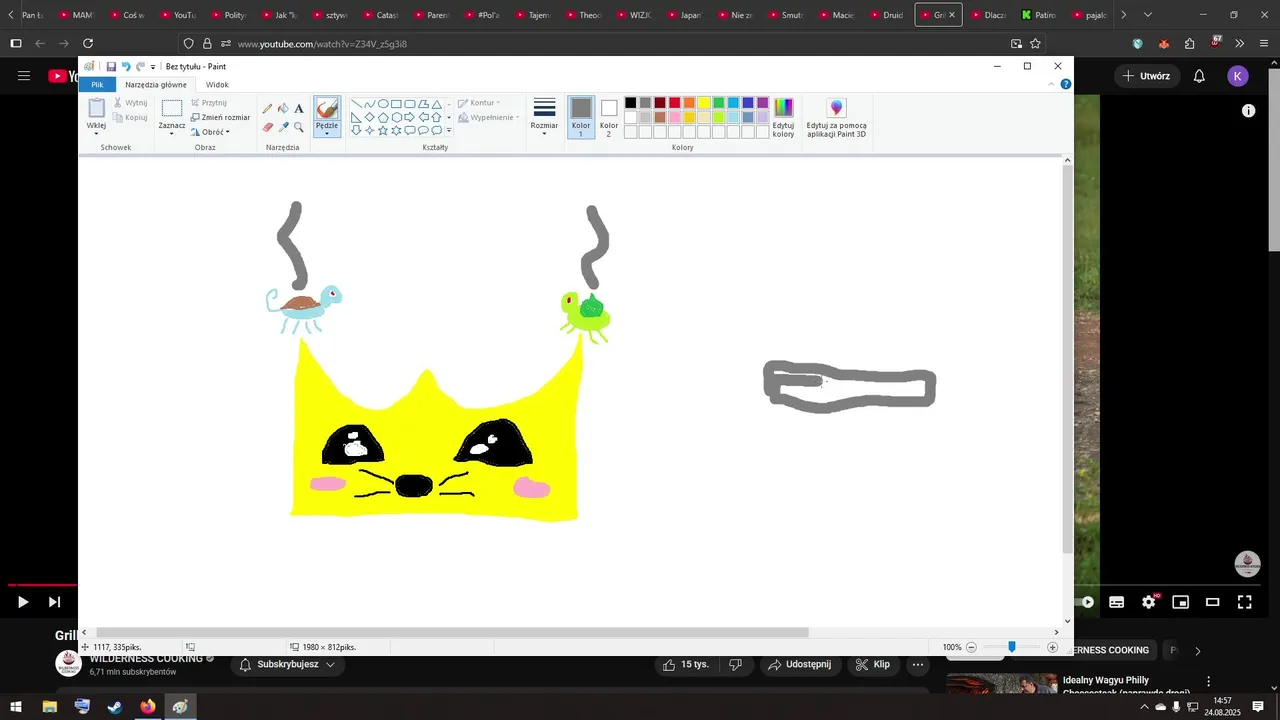The width and height of the screenshot is (1280, 720).
Task: Switch to the Patimo browser tab
Action: tap(1038, 15)
